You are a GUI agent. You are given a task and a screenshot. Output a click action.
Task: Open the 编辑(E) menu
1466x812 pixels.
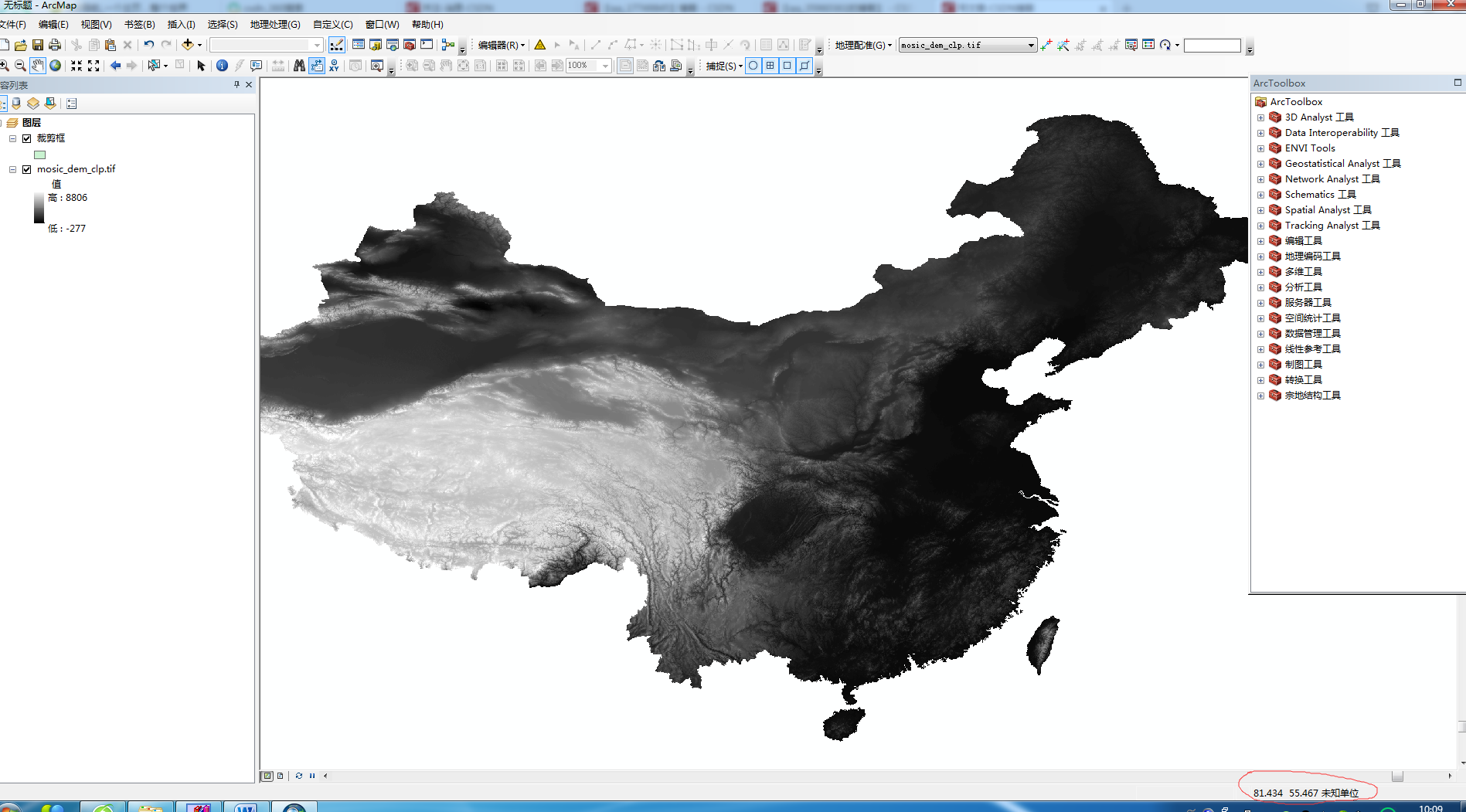point(53,25)
